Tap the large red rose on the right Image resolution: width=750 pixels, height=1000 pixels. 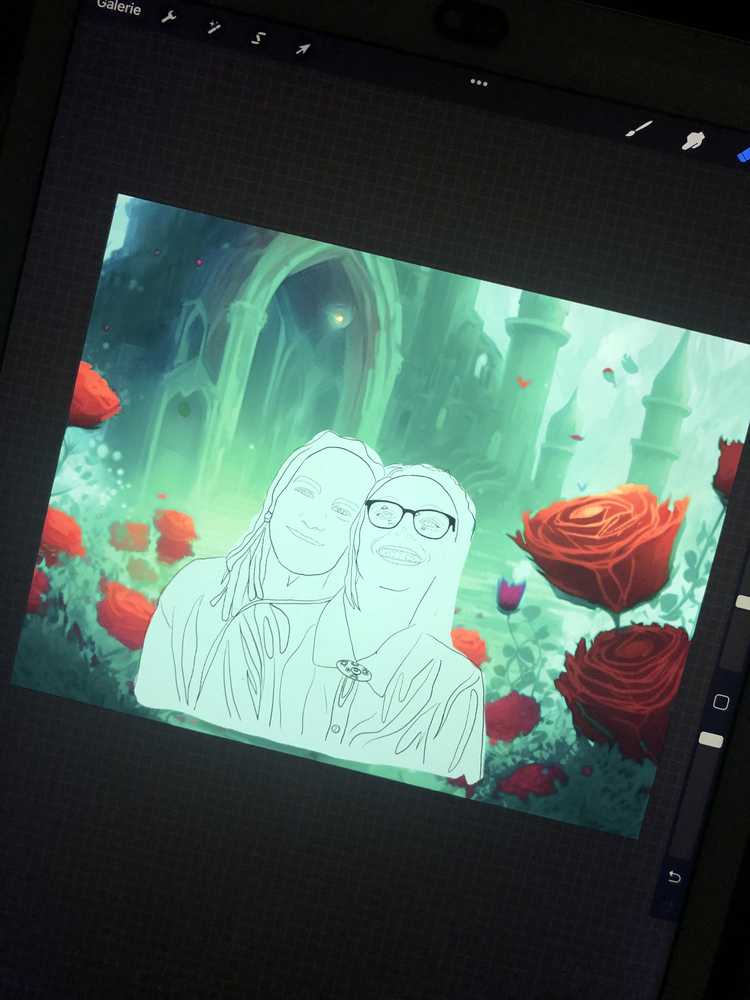click(603, 545)
